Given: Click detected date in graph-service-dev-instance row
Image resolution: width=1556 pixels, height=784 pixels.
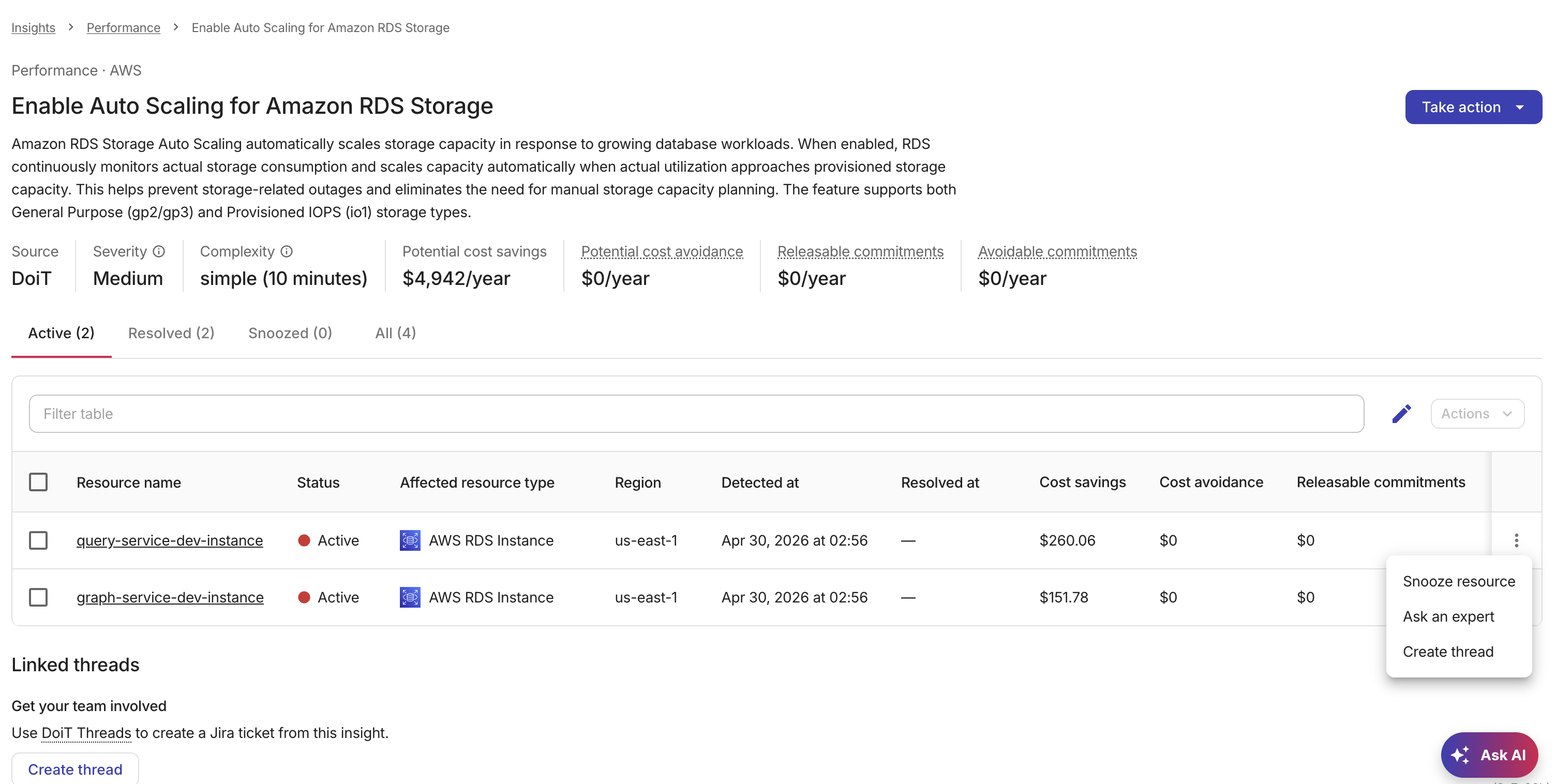Looking at the screenshot, I should coord(795,597).
